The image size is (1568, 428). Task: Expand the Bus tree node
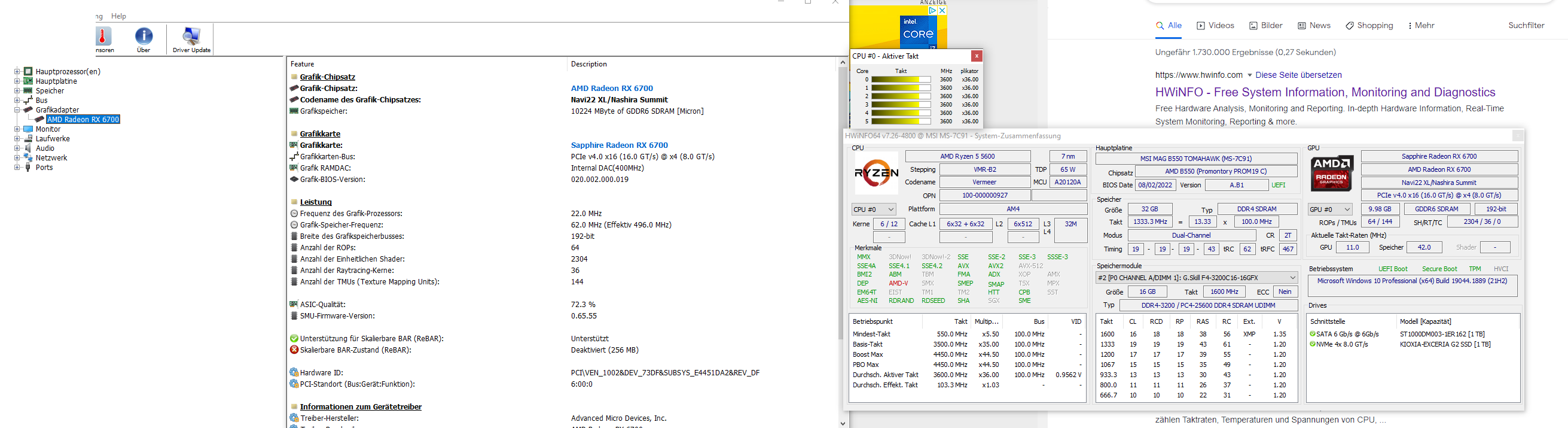(x=17, y=101)
